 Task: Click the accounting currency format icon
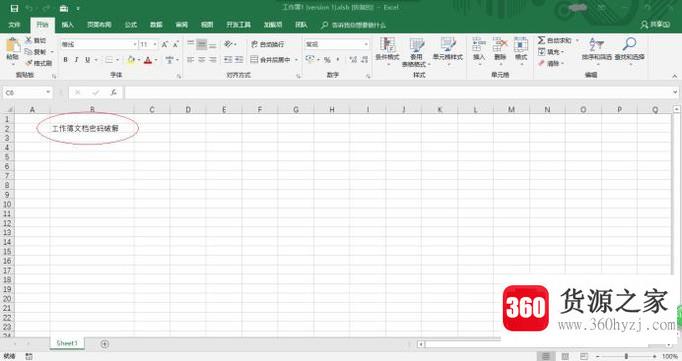(310, 59)
